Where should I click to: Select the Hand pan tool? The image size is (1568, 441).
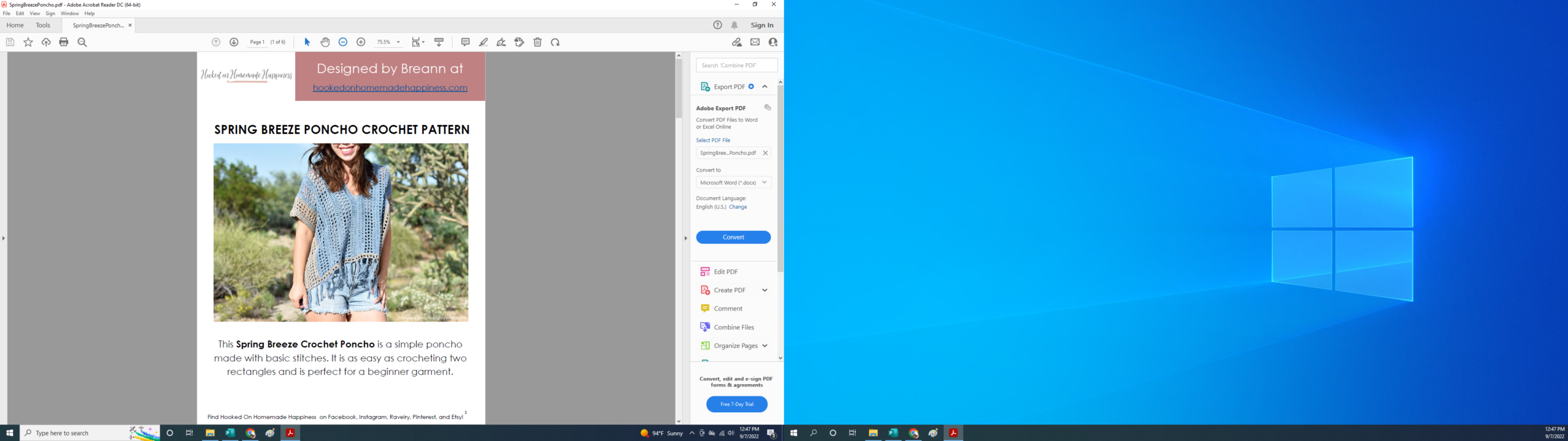pyautogui.click(x=325, y=42)
